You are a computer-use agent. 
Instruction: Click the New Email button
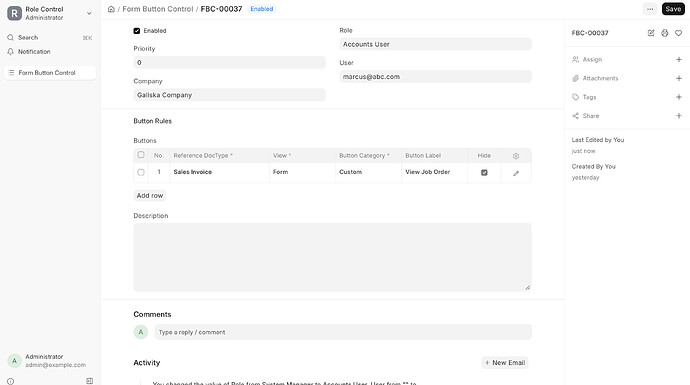click(x=505, y=363)
